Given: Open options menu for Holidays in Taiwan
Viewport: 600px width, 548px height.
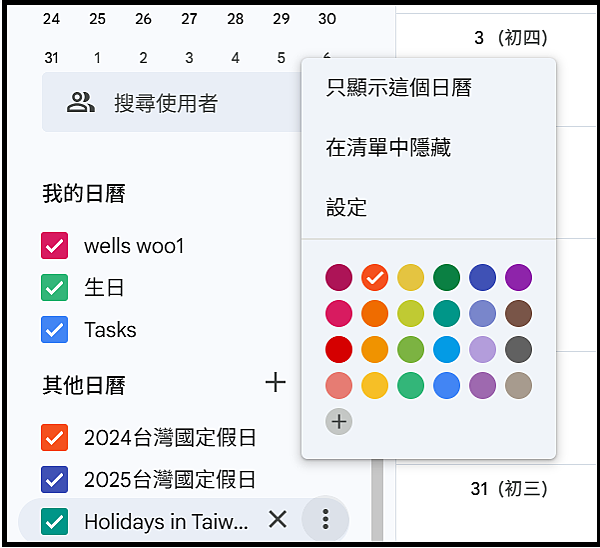Looking at the screenshot, I should click(325, 519).
